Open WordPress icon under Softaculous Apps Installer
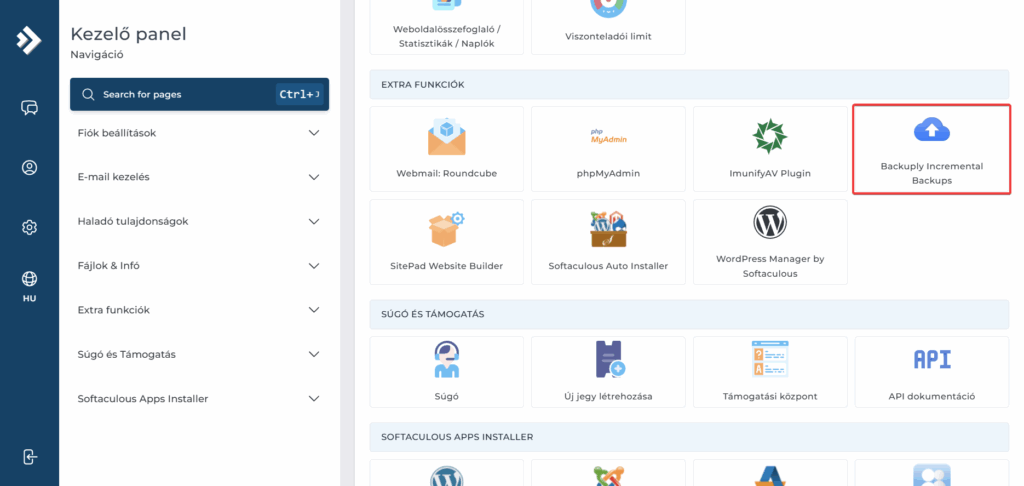1024x486 pixels. pos(447,476)
